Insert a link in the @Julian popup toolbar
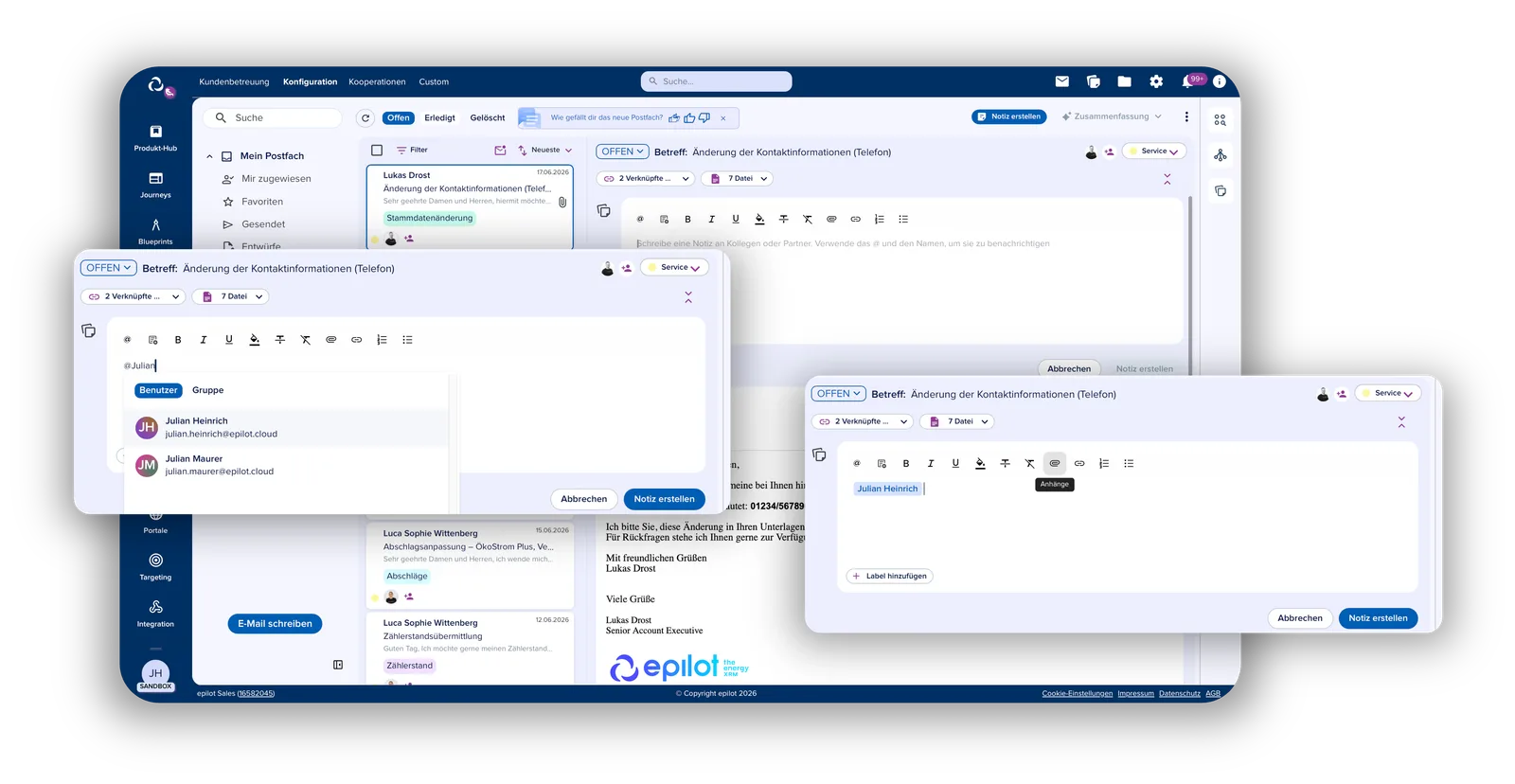1515x784 pixels. [x=357, y=339]
